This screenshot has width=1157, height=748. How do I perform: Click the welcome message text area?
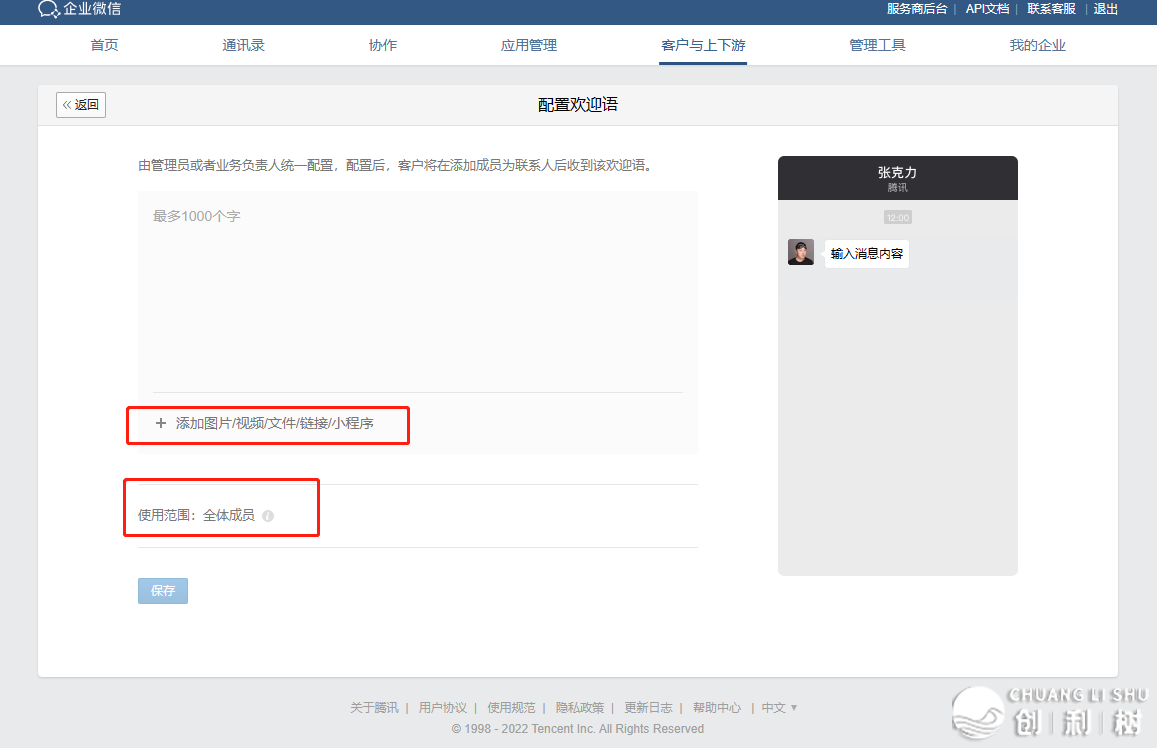(418, 290)
